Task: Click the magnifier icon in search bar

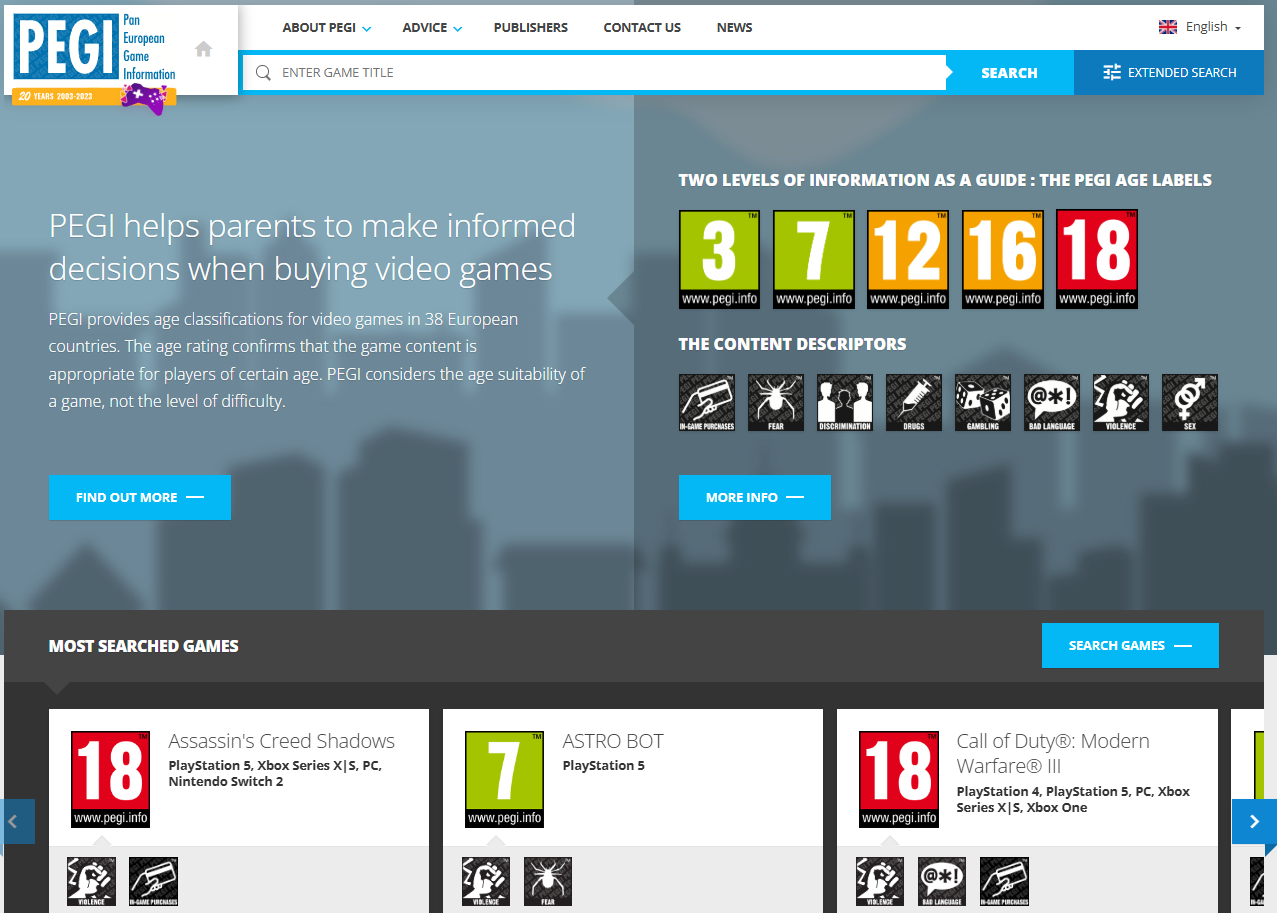Action: 263,72
